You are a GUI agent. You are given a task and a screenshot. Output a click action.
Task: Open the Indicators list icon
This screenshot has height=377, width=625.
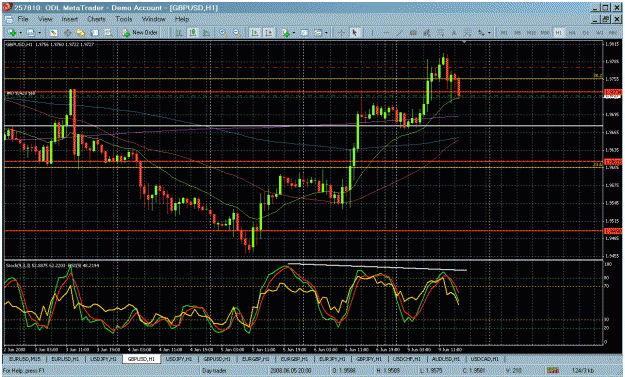[x=285, y=33]
